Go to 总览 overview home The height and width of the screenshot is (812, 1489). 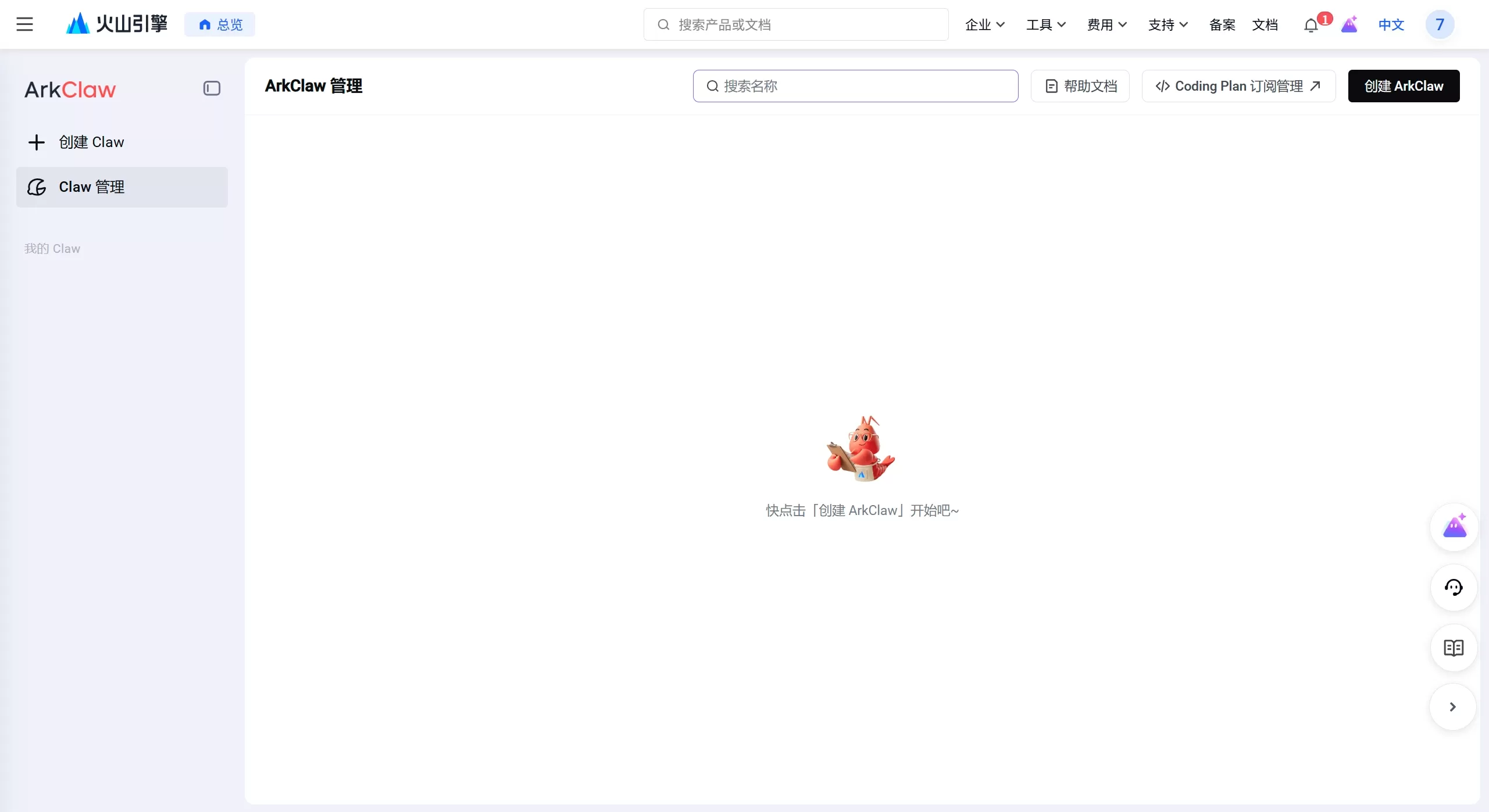[x=220, y=24]
